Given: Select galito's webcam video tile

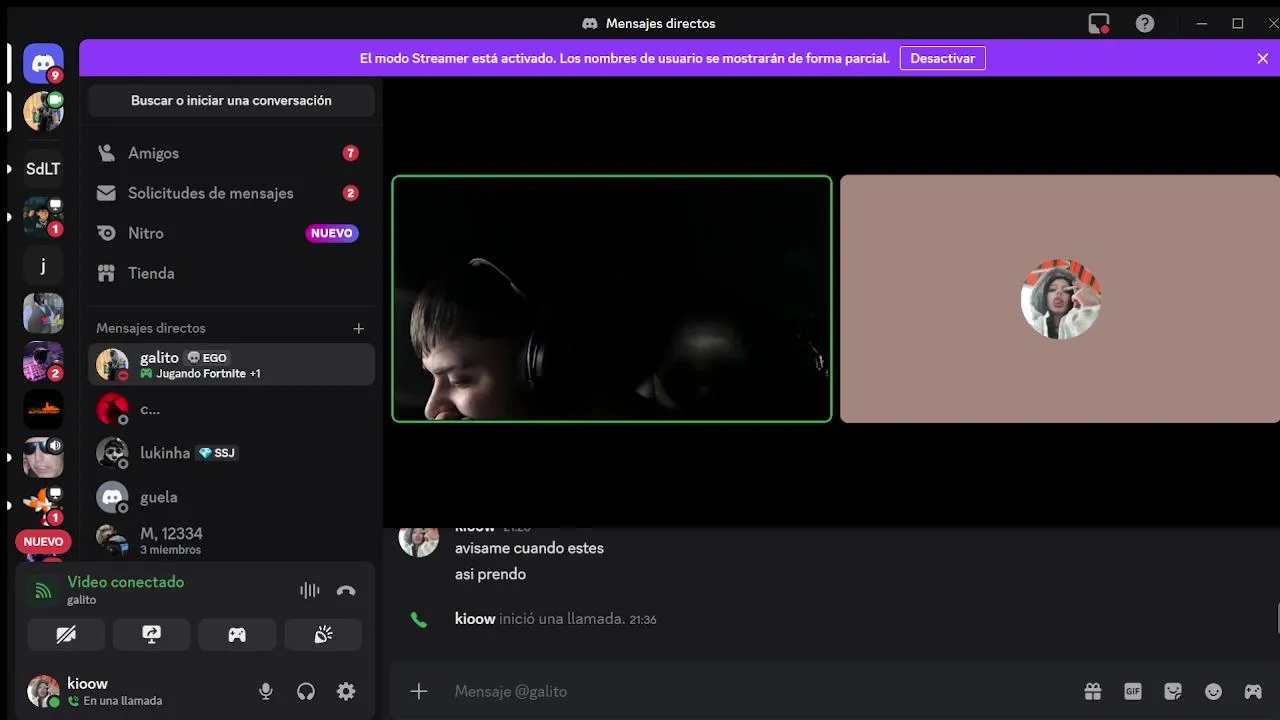Looking at the screenshot, I should (x=612, y=299).
